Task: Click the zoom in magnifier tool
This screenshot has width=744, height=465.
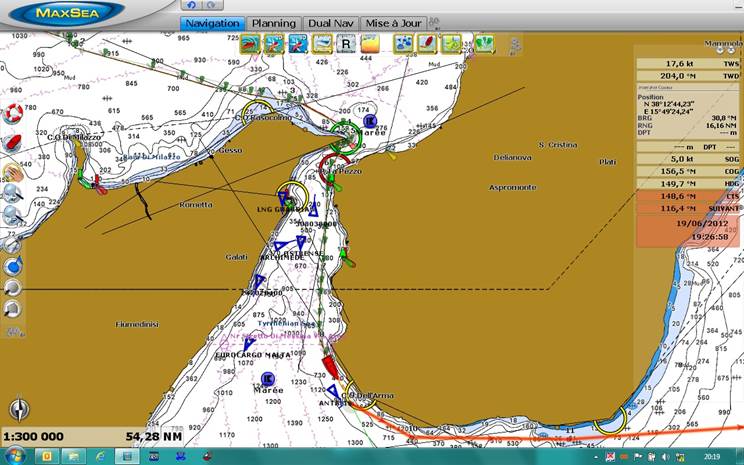Action: [x=12, y=191]
